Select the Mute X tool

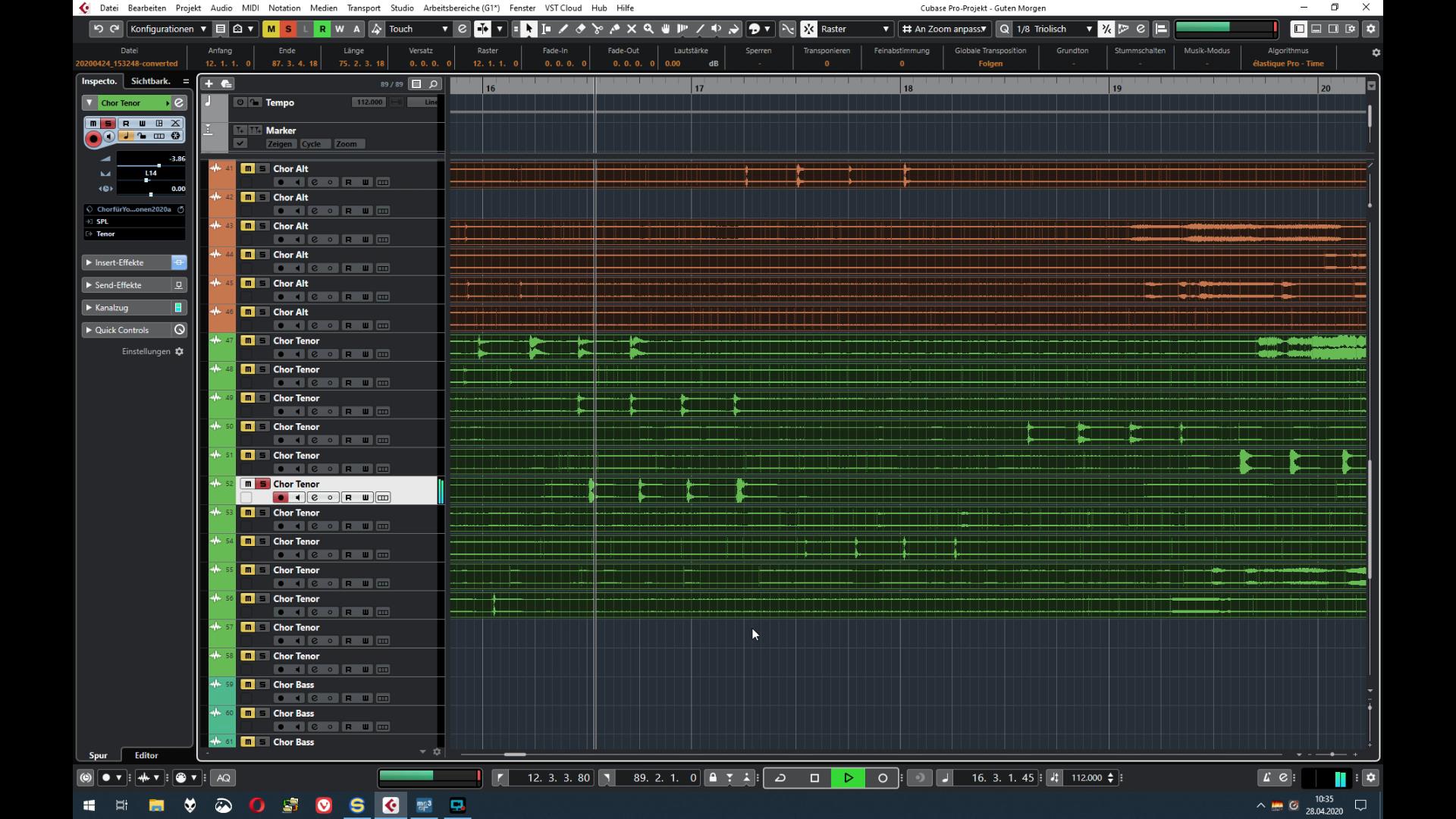coord(631,29)
